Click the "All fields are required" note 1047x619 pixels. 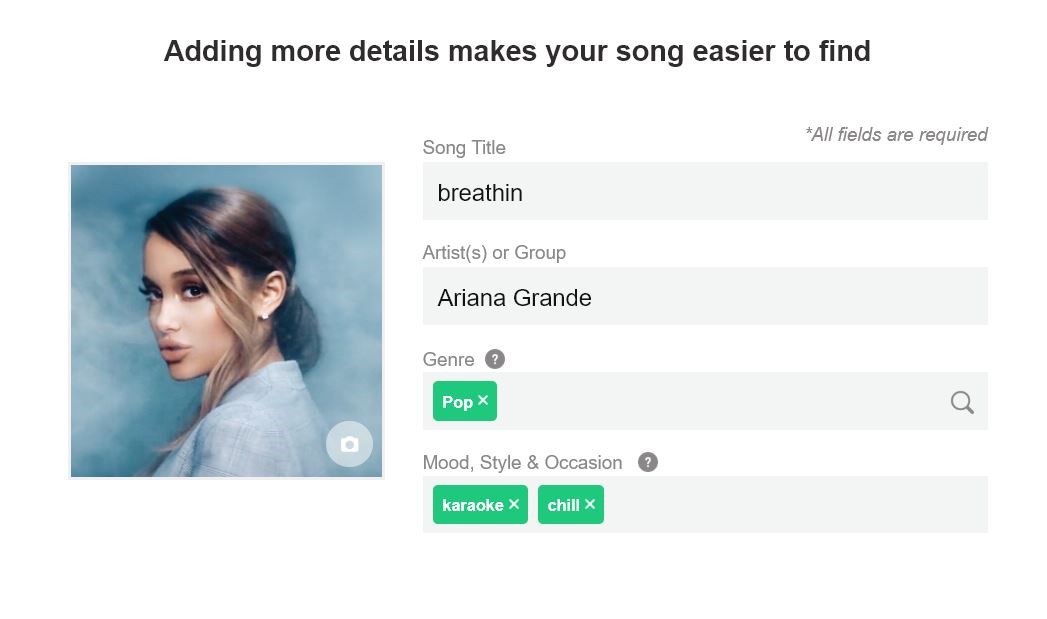(x=896, y=135)
